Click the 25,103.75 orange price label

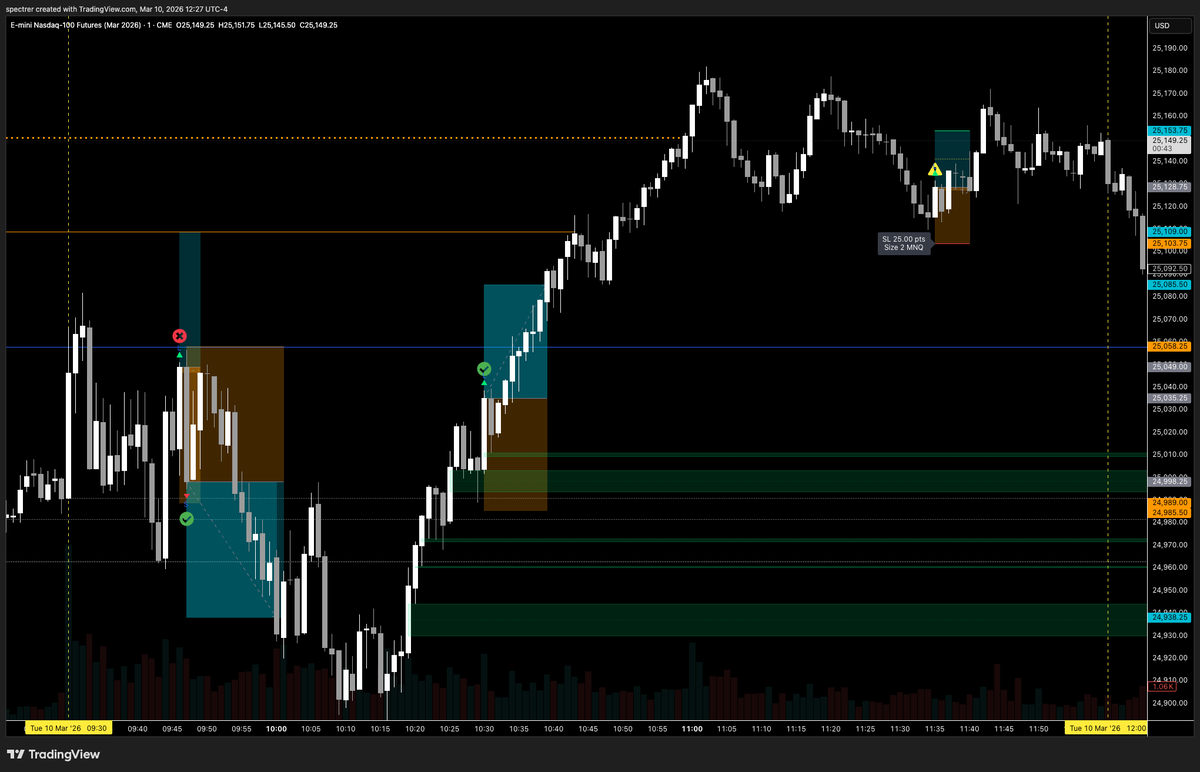1169,243
